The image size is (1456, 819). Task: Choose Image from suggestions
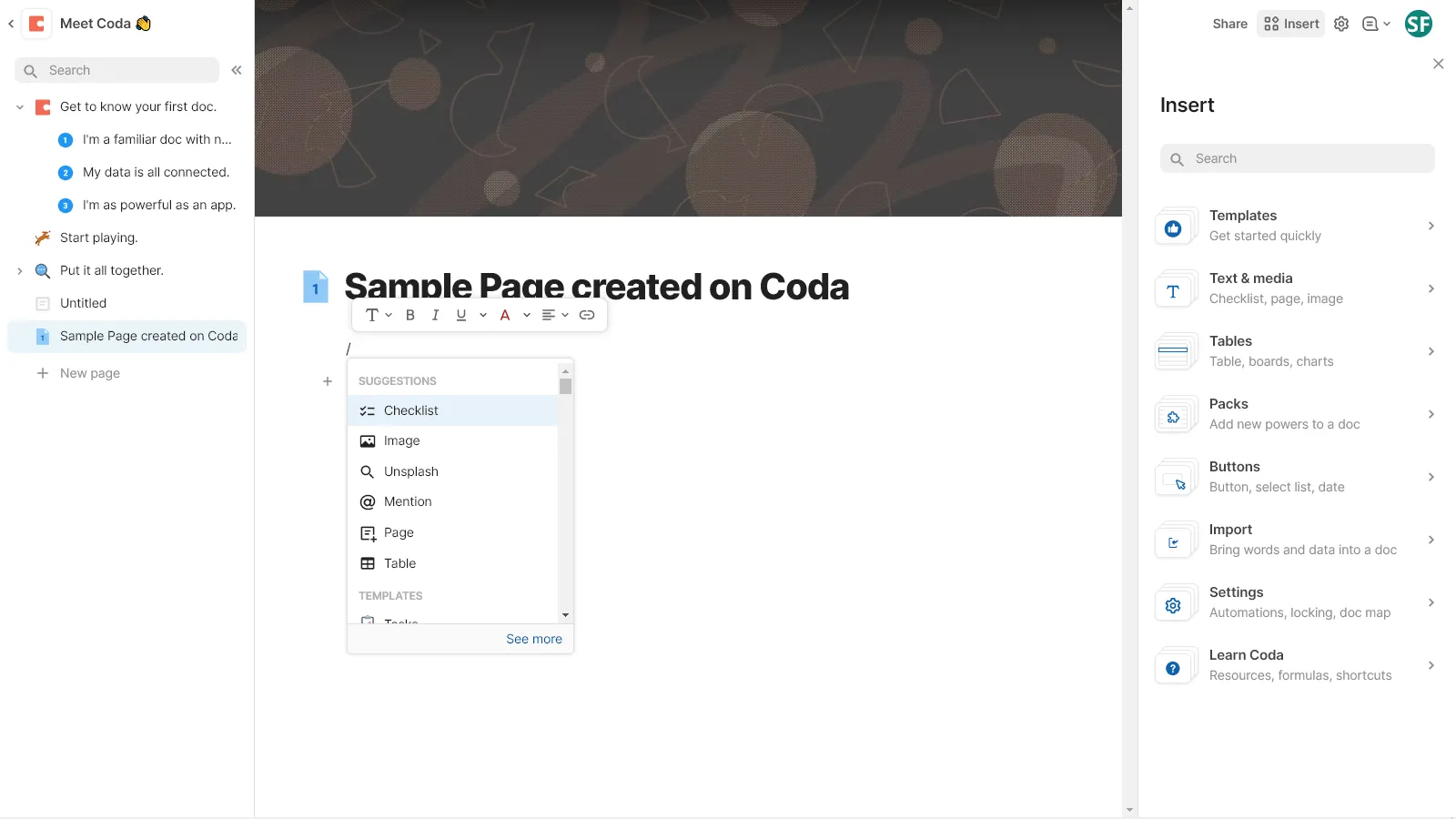coord(452,440)
